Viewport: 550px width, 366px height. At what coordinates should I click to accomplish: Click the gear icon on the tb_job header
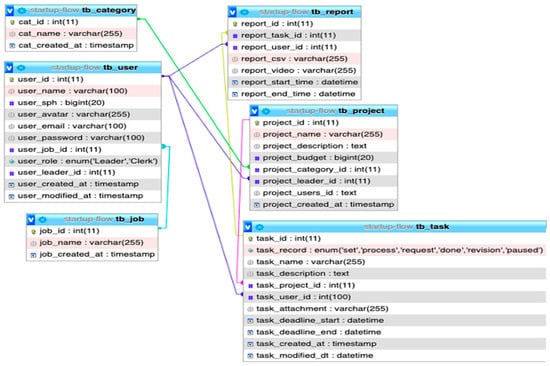(42, 219)
